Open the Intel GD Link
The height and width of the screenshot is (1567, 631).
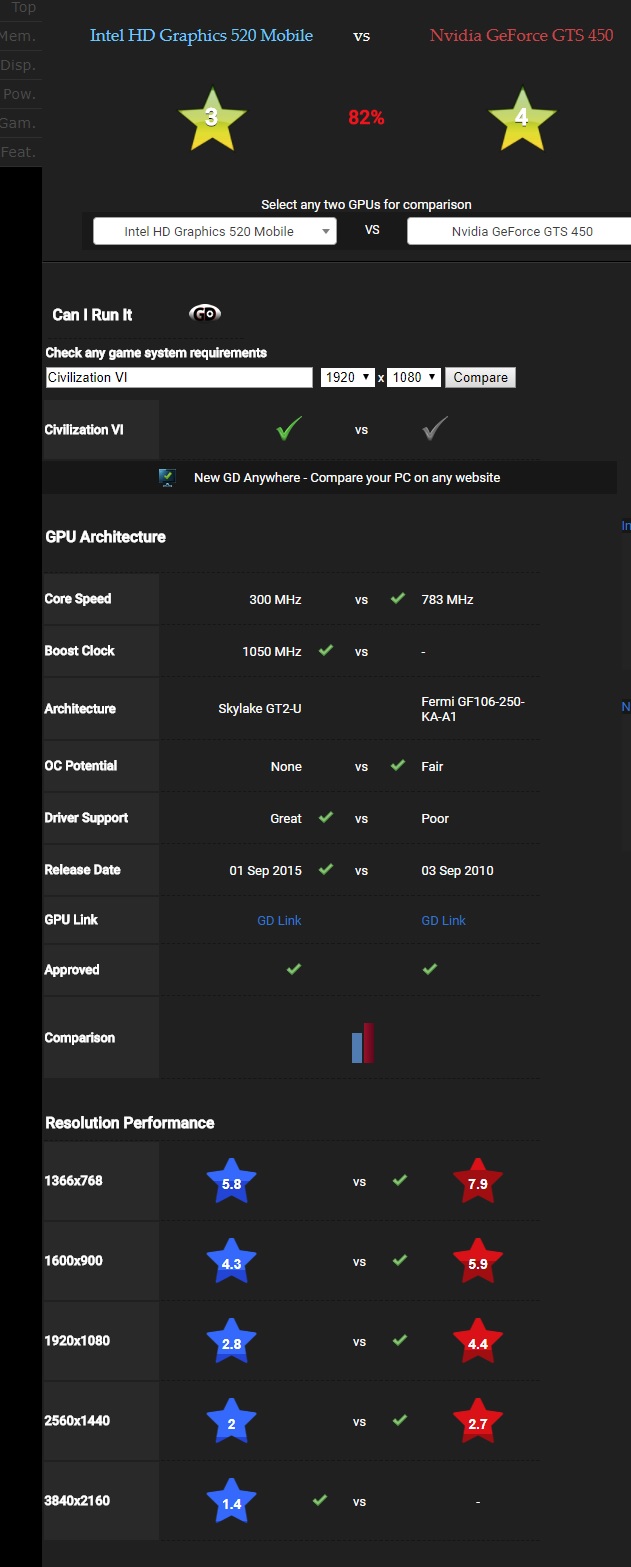click(x=279, y=920)
